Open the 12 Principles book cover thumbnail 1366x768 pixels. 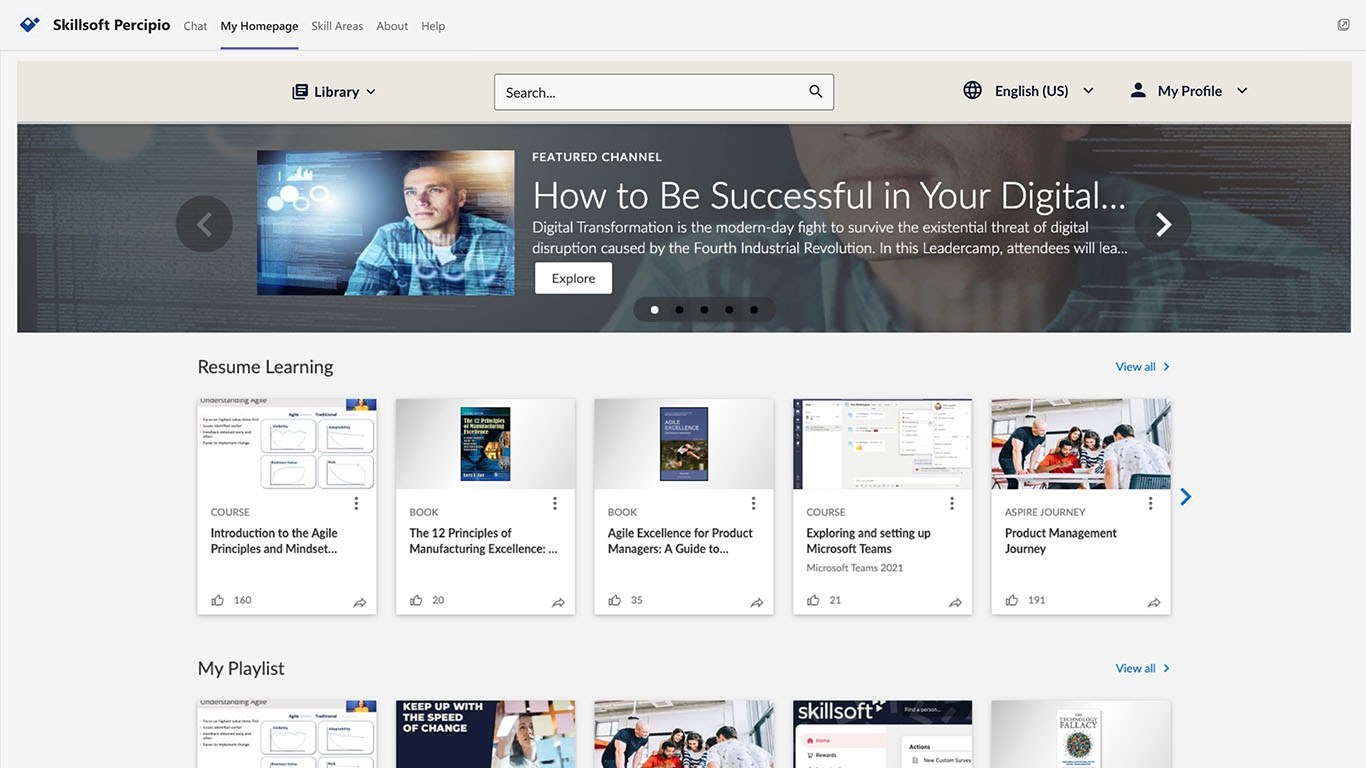[x=485, y=444]
